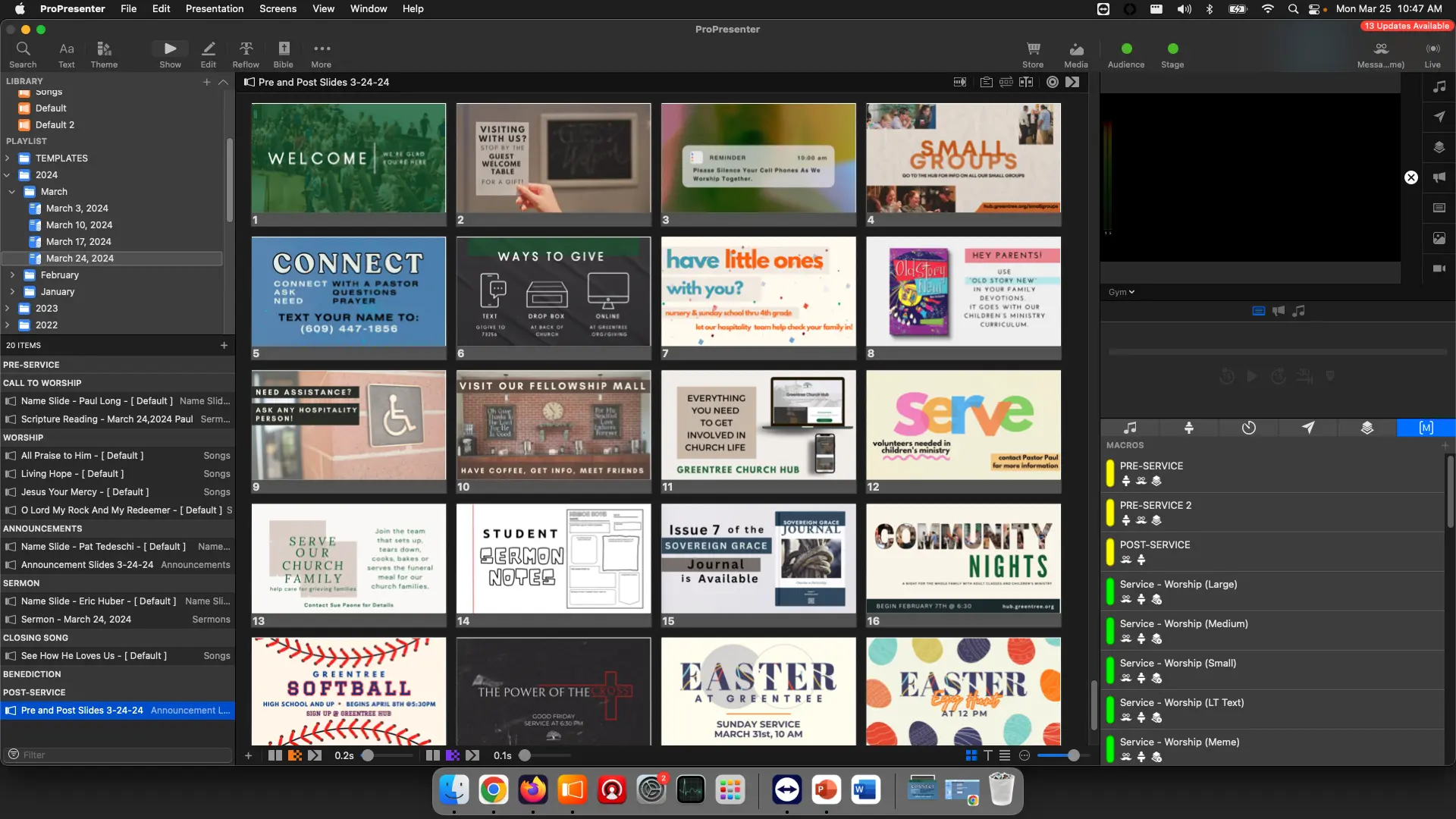Open the Theme picker

104,53
